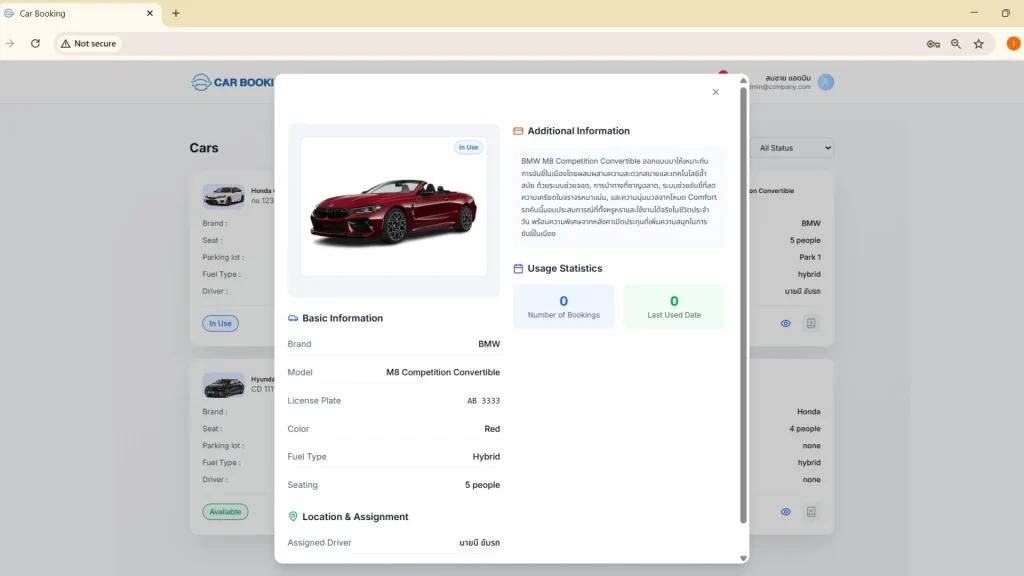Close the car details modal
The image size is (1024, 576).
coord(715,91)
